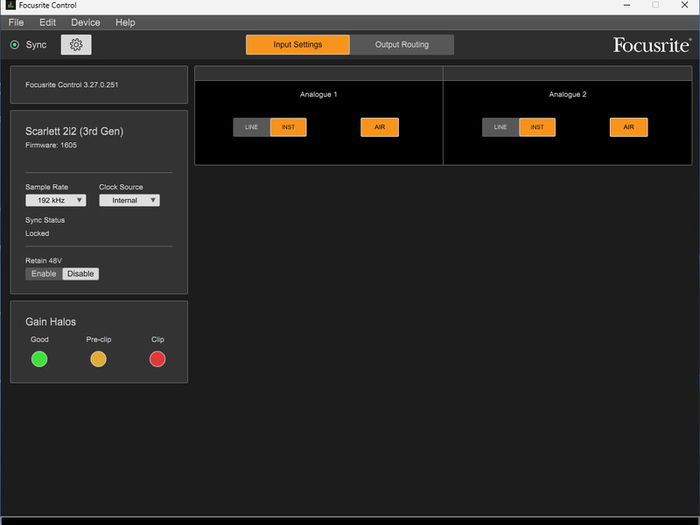Click the Analogue 1 channel label
Viewport: 700px width, 525px height.
(318, 94)
